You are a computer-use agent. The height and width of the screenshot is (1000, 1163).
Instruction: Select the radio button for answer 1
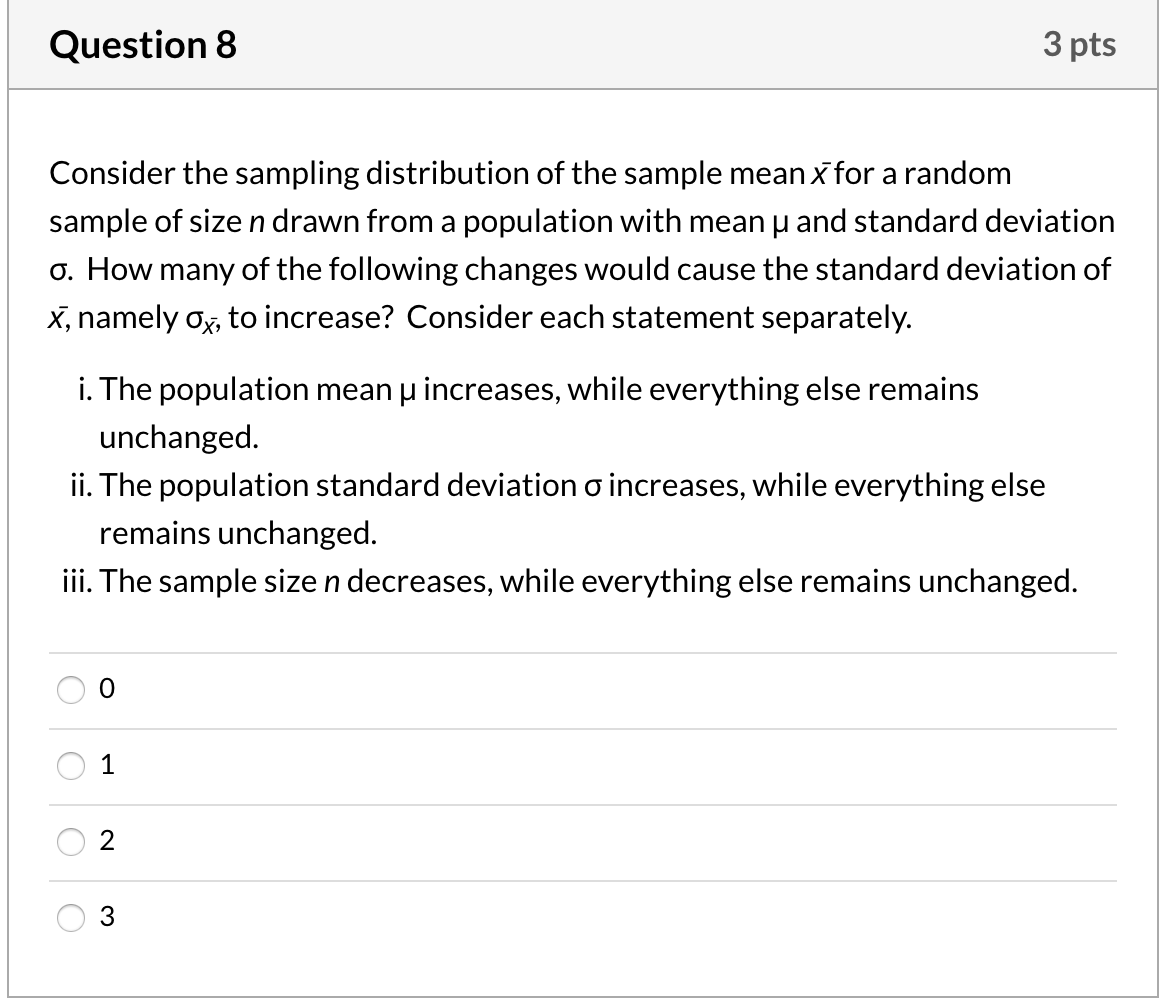tap(70, 766)
